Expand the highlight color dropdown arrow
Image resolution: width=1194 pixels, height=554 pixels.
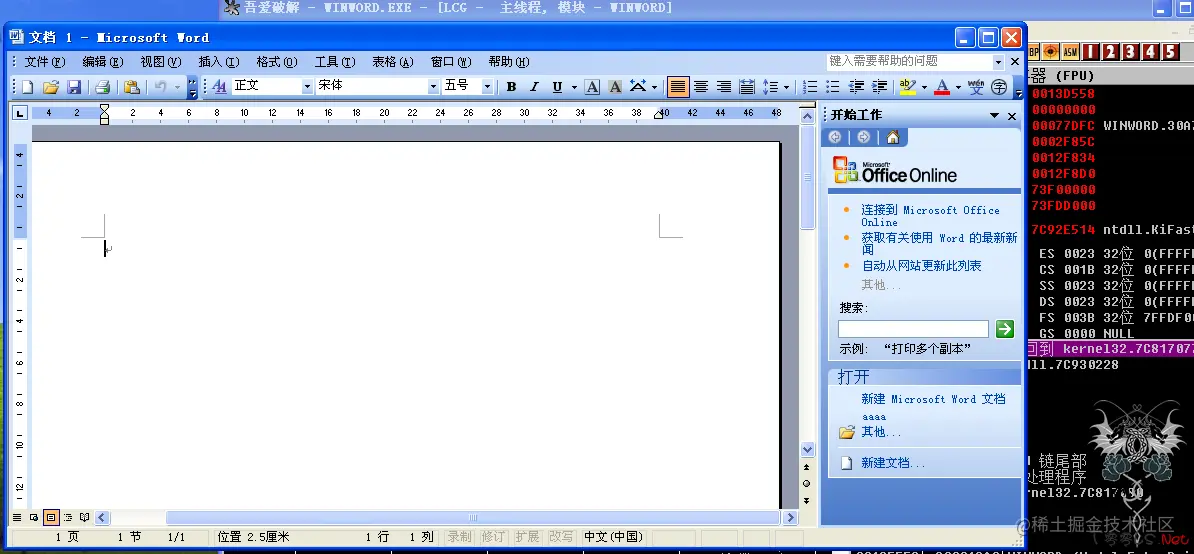[924, 88]
